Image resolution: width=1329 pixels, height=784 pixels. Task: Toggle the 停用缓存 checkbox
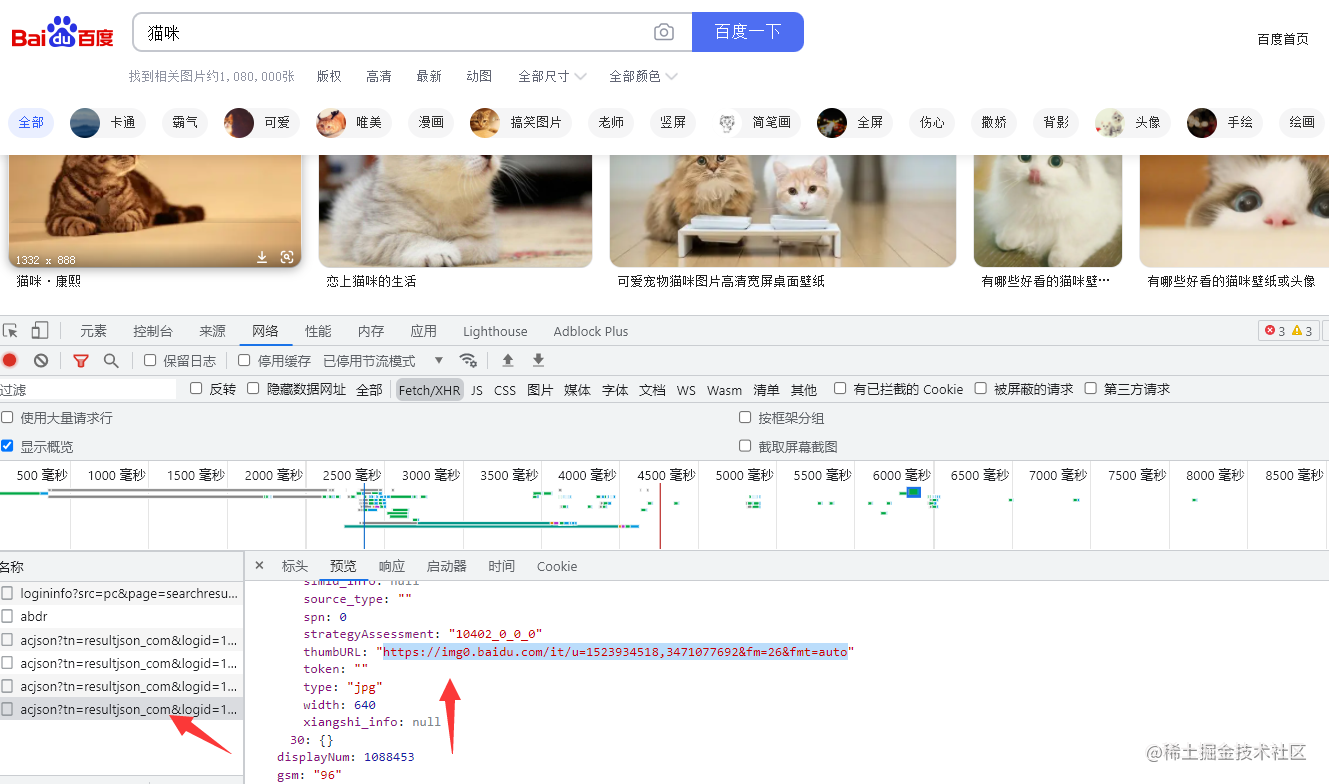pos(244,360)
